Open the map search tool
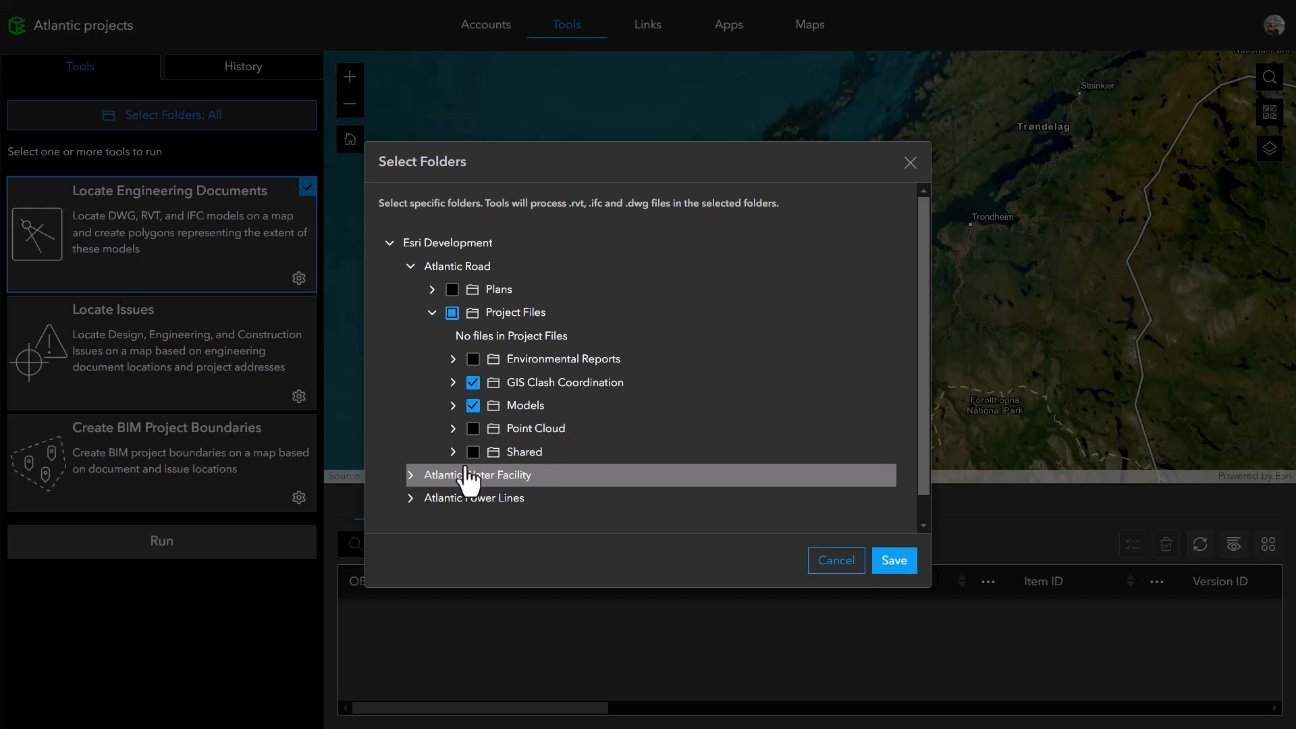 coord(1269,77)
